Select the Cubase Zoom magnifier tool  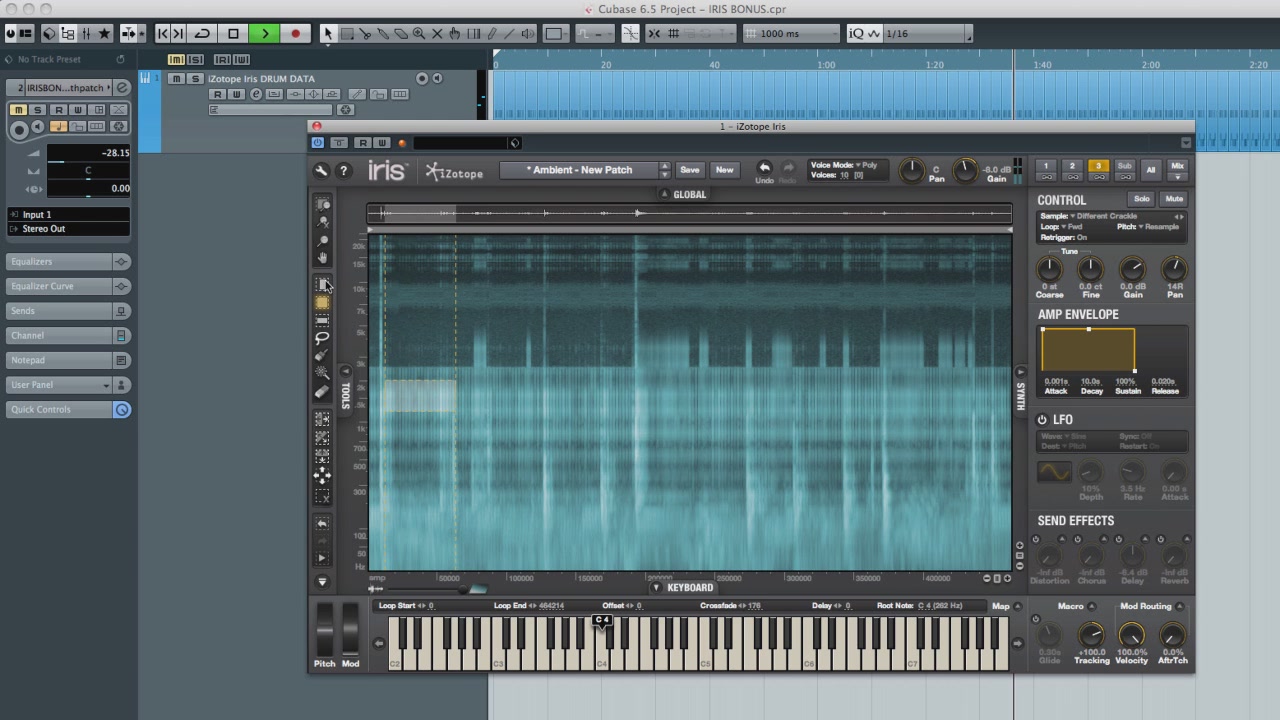pyautogui.click(x=419, y=34)
